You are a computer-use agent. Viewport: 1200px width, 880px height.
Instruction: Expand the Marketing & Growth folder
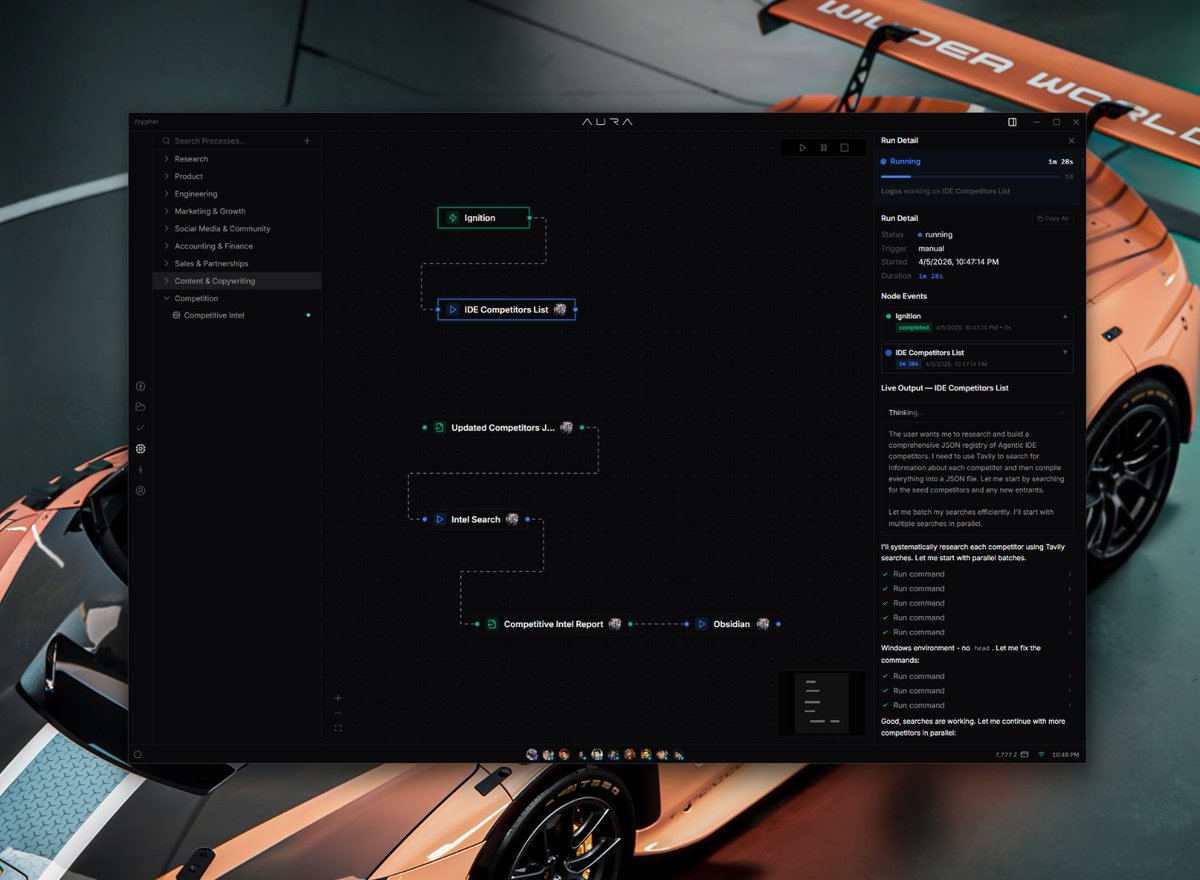click(x=237, y=211)
